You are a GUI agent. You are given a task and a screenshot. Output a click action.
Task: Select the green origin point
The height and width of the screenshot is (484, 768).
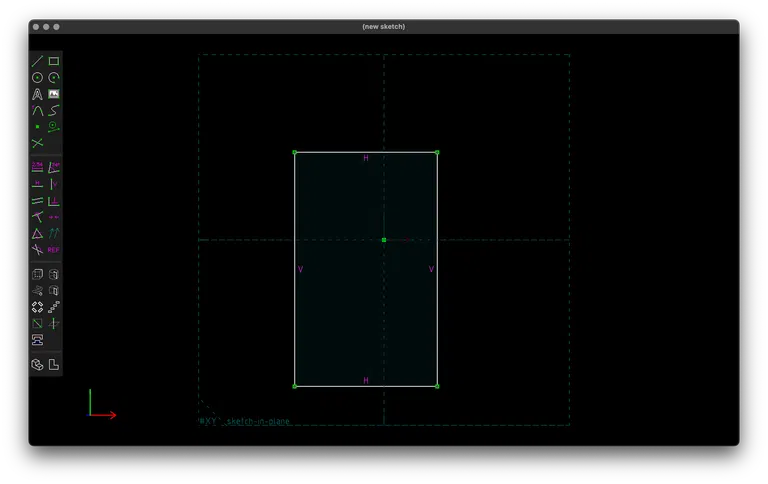[384, 240]
